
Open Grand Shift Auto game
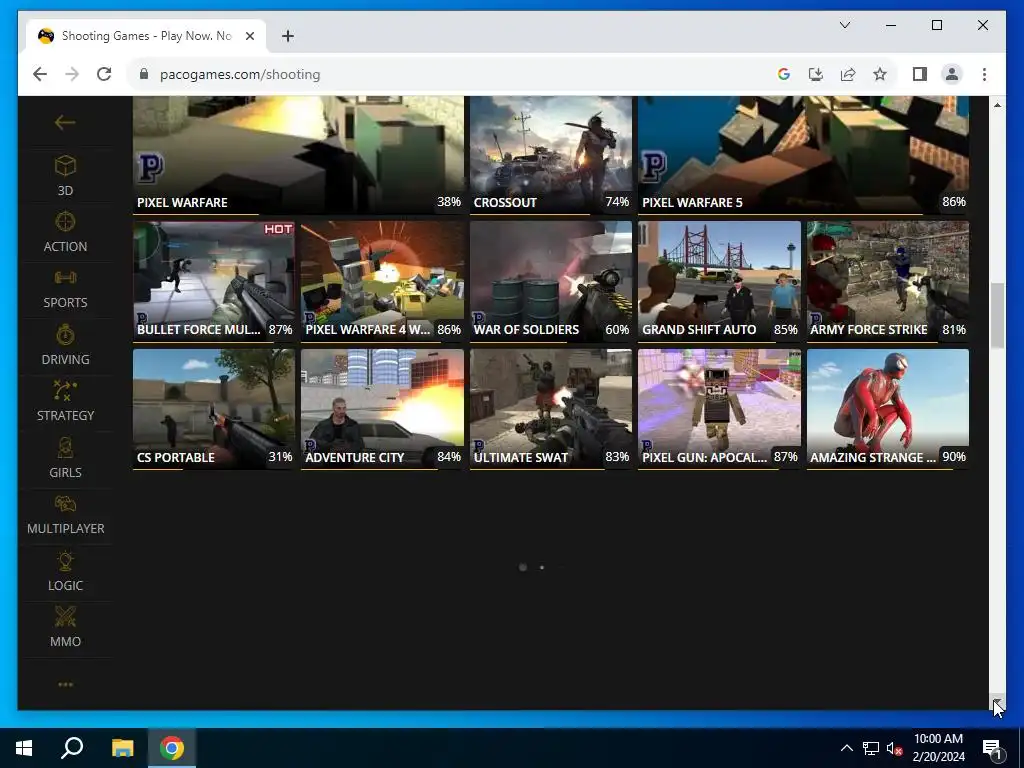click(719, 281)
